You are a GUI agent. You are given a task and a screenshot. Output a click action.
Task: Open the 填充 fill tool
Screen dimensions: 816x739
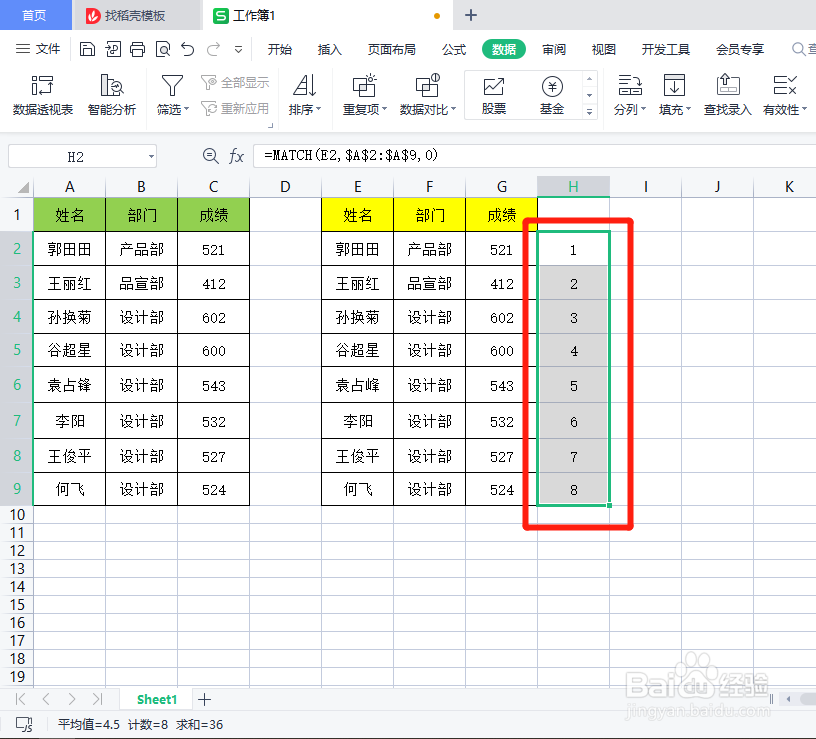point(673,95)
